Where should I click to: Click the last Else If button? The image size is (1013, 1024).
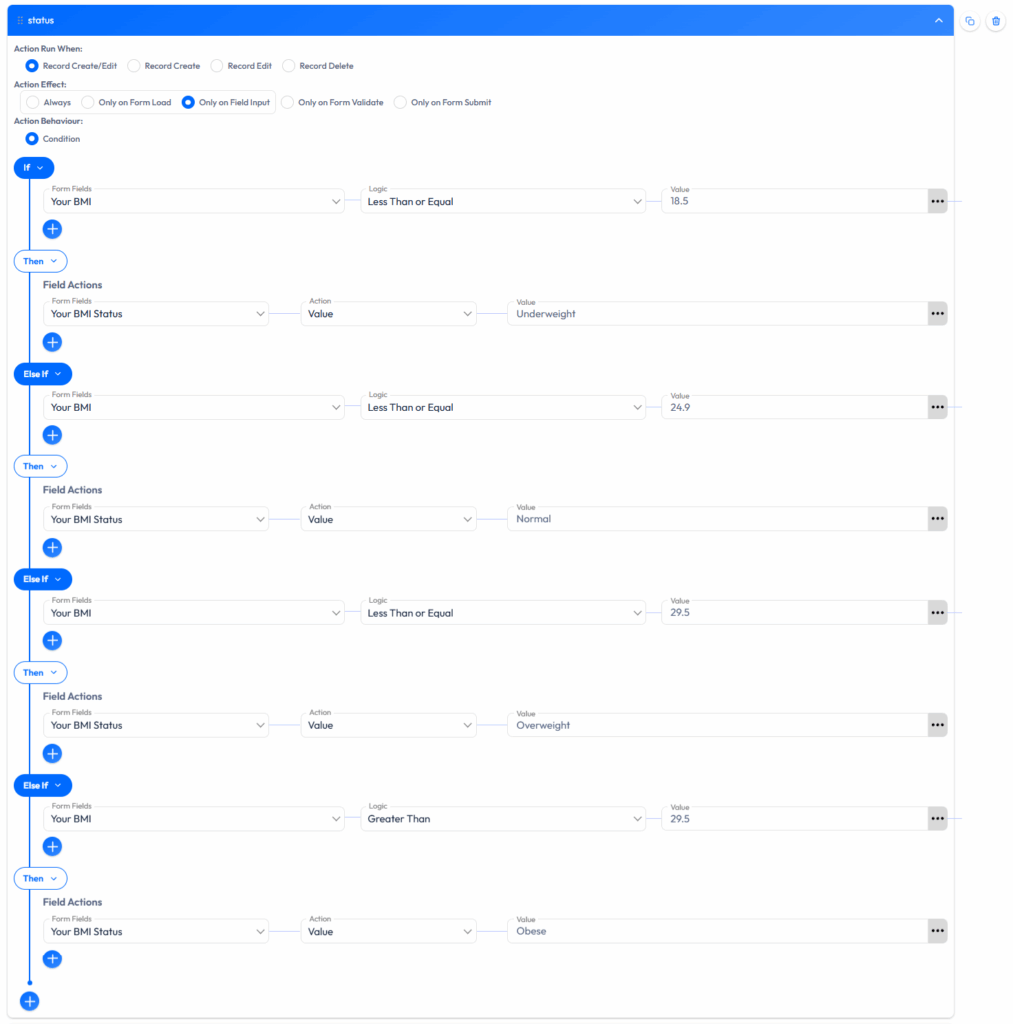click(42, 786)
